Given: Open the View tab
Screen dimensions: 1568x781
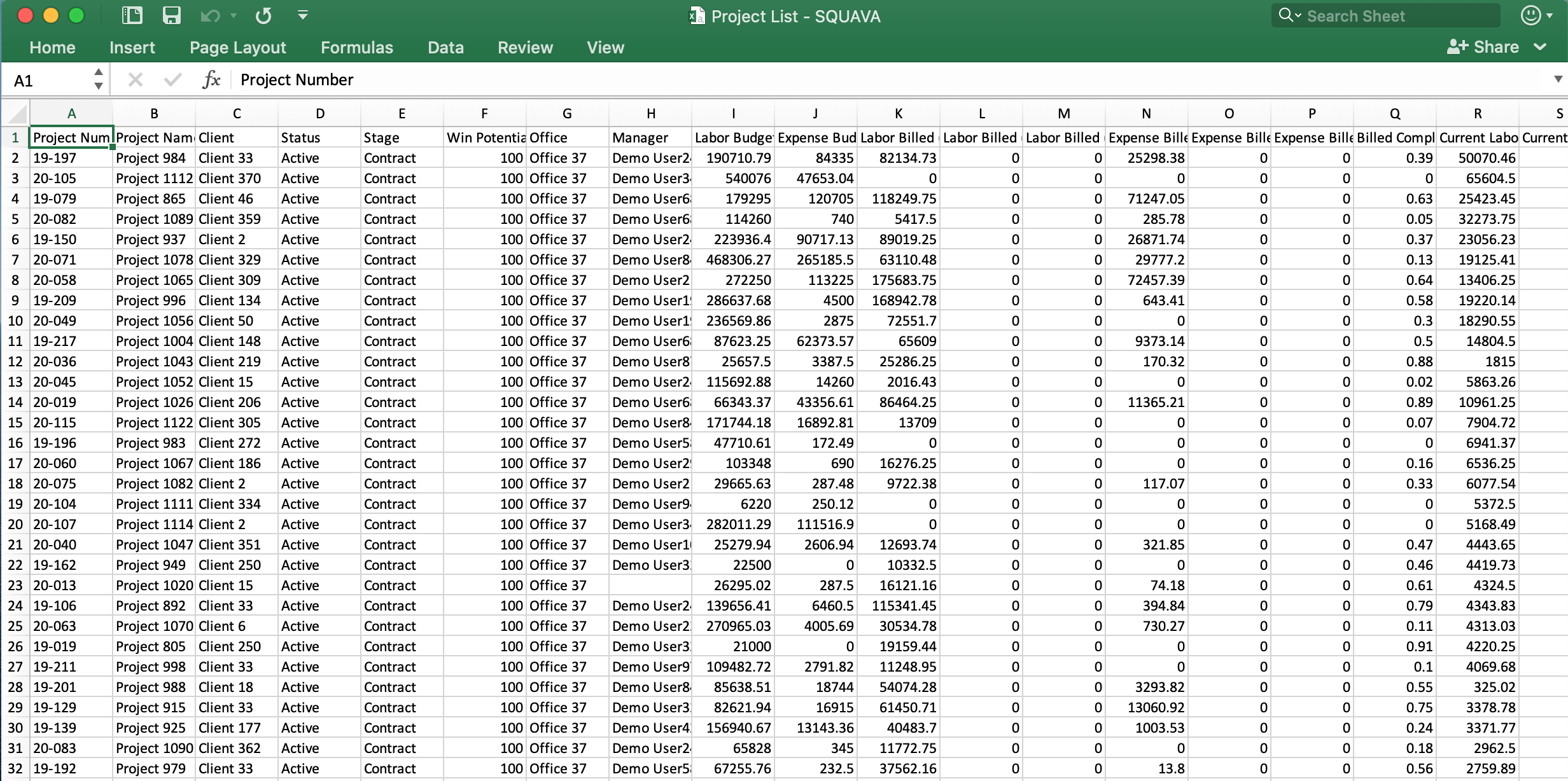Looking at the screenshot, I should pos(605,47).
